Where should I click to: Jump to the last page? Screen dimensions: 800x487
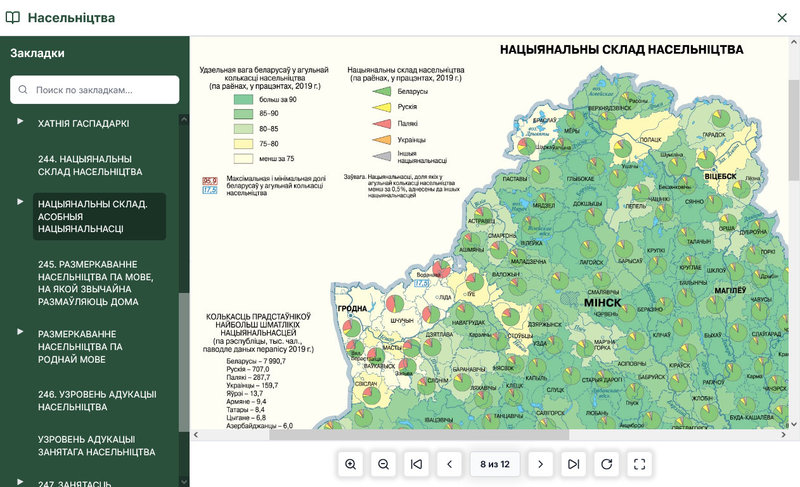coord(573,464)
